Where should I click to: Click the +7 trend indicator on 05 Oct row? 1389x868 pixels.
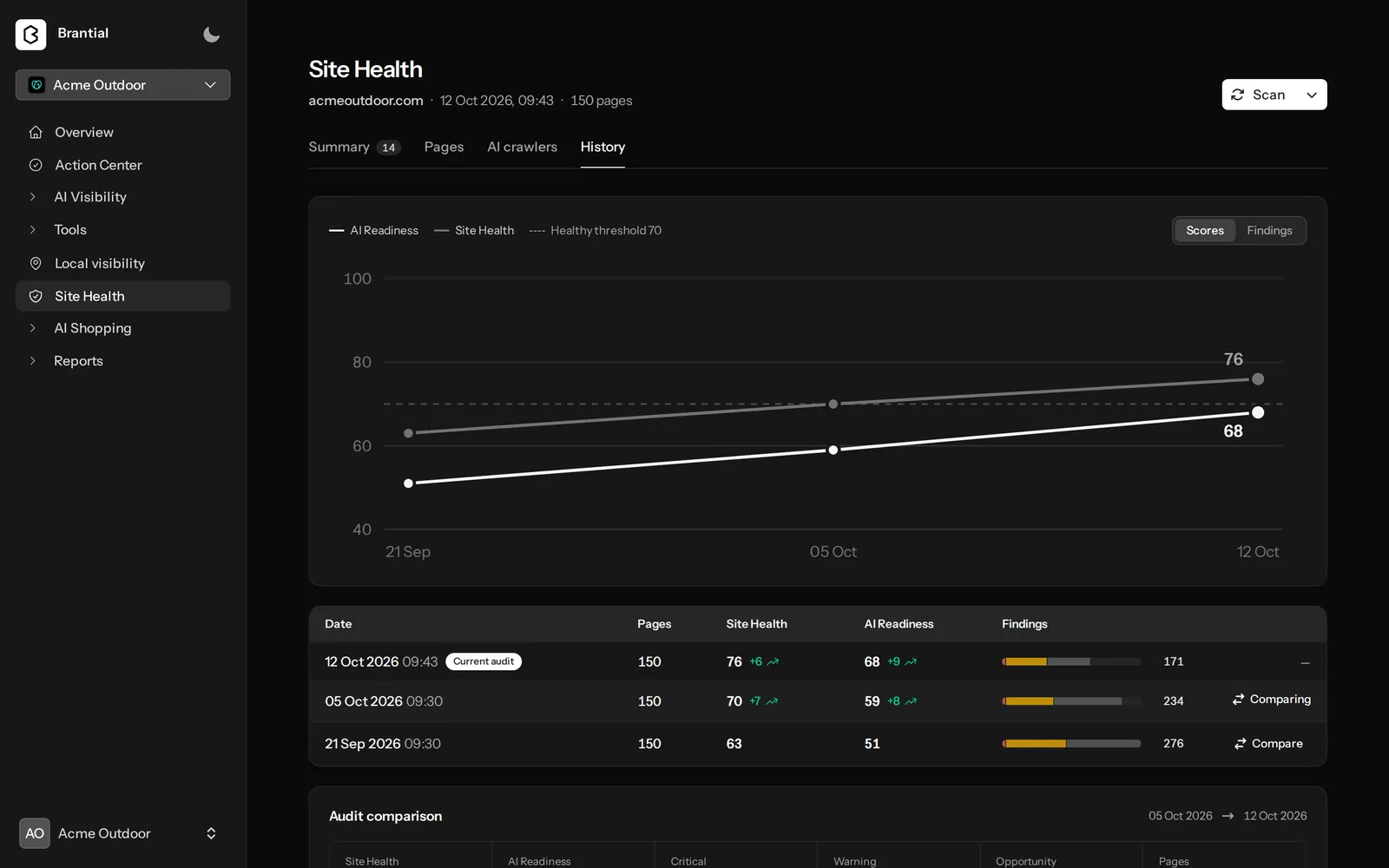[x=764, y=701]
